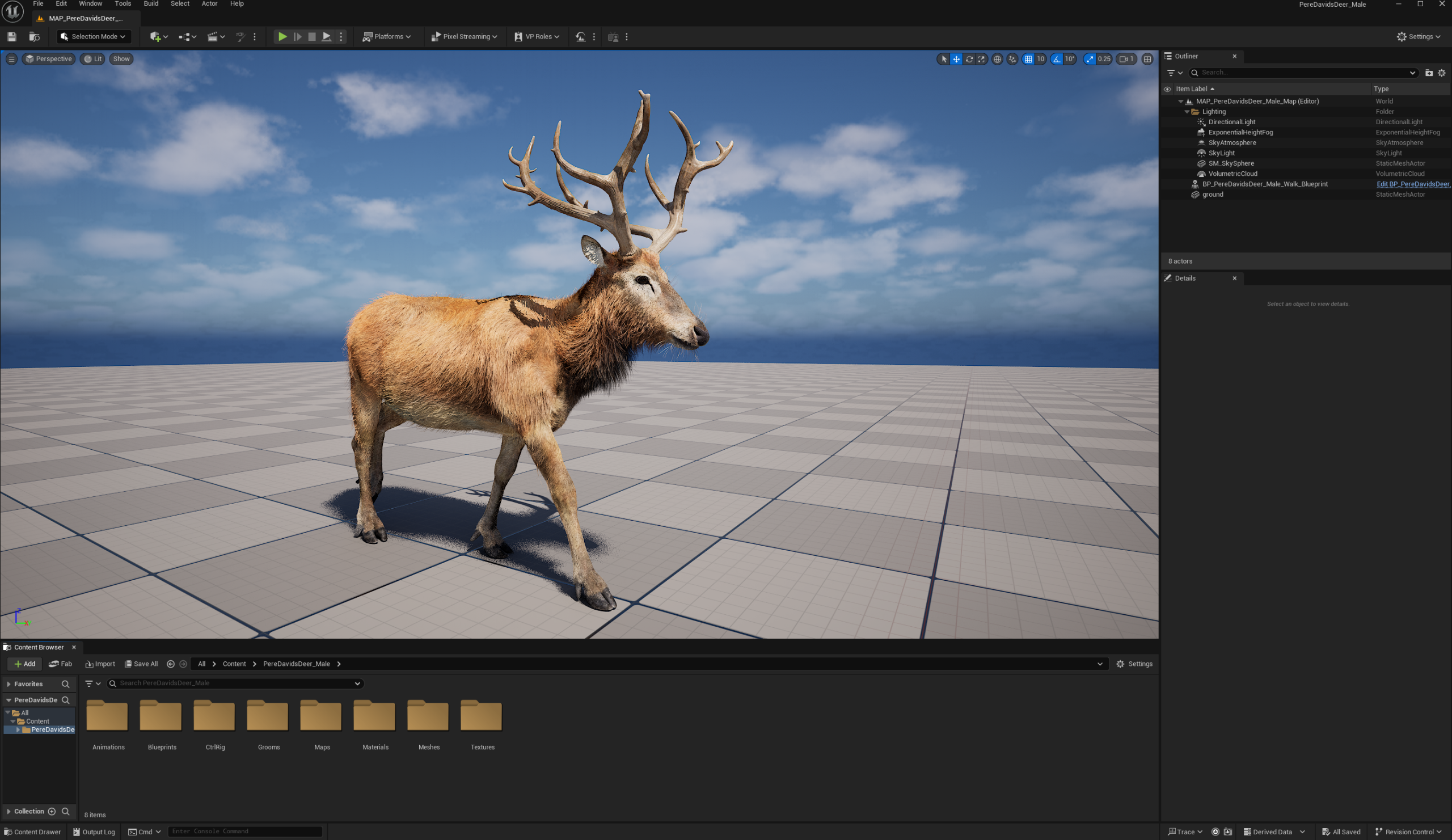1452x840 pixels.
Task: Click the console command input field
Action: [x=245, y=831]
